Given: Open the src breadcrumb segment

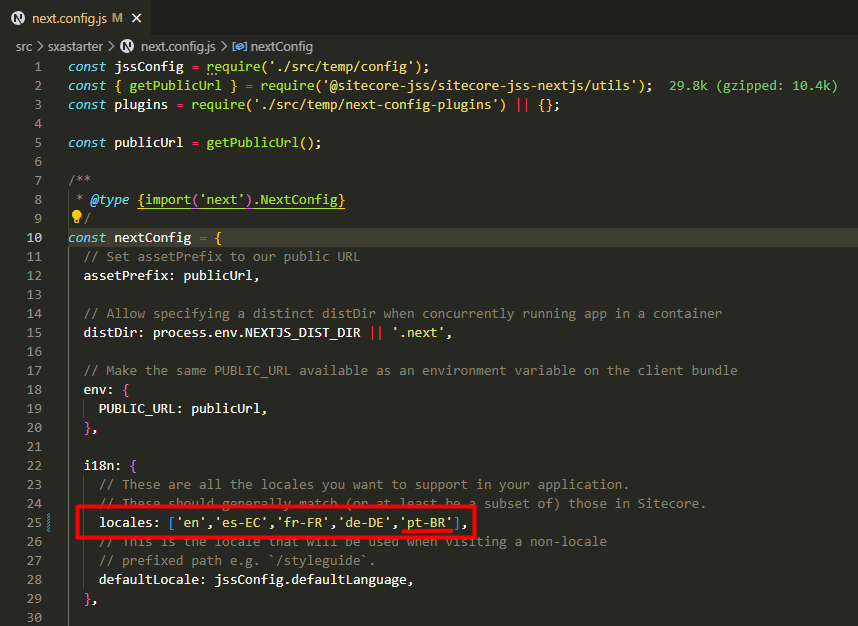Looking at the screenshot, I should tap(24, 47).
